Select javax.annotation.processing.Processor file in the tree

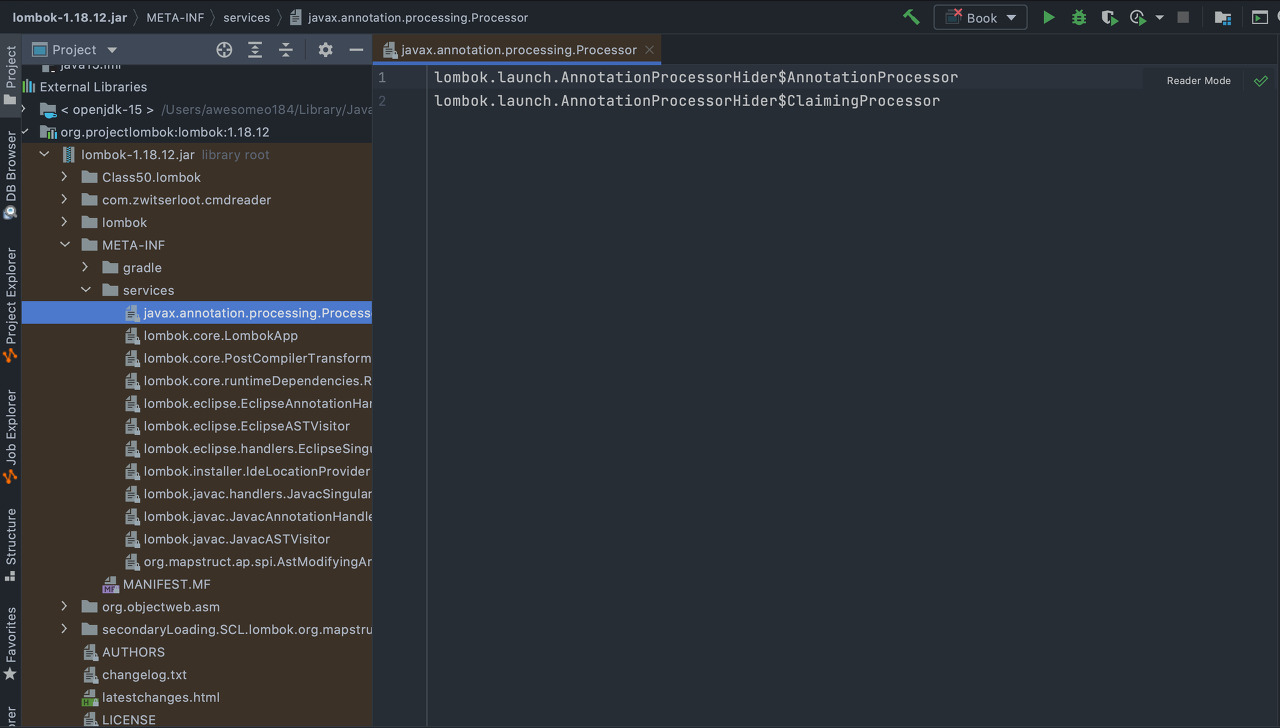[197, 313]
